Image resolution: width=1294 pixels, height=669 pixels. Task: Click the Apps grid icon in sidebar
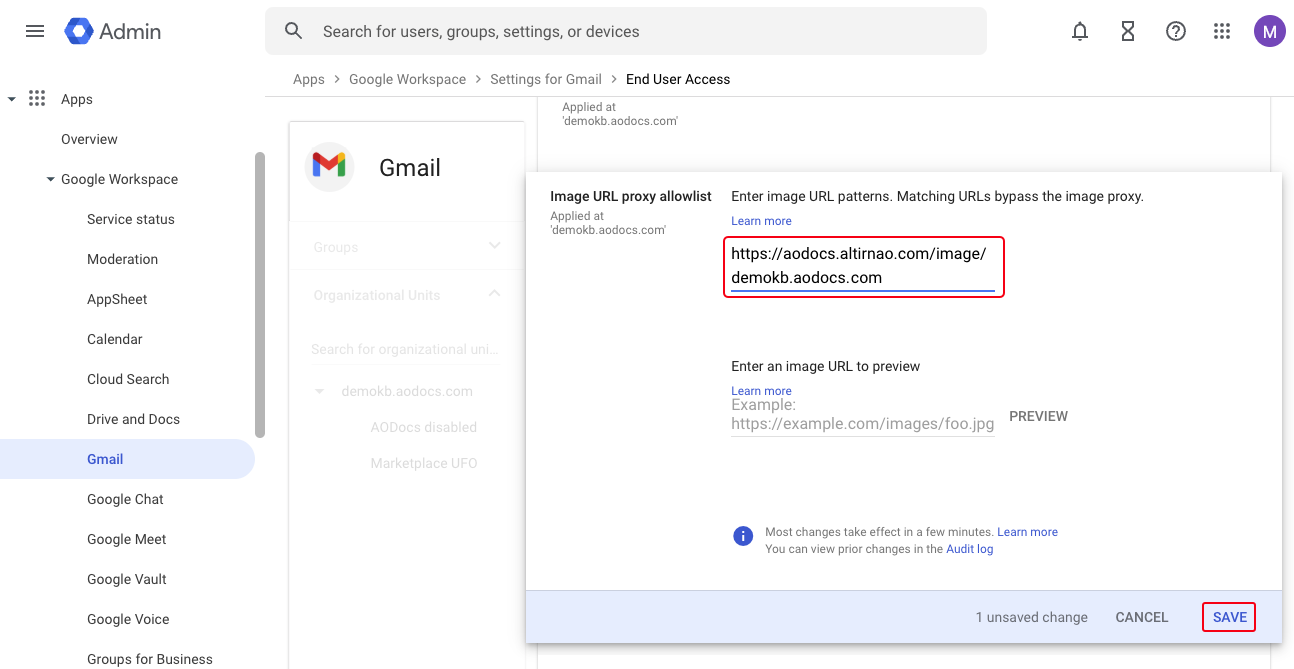click(37, 98)
